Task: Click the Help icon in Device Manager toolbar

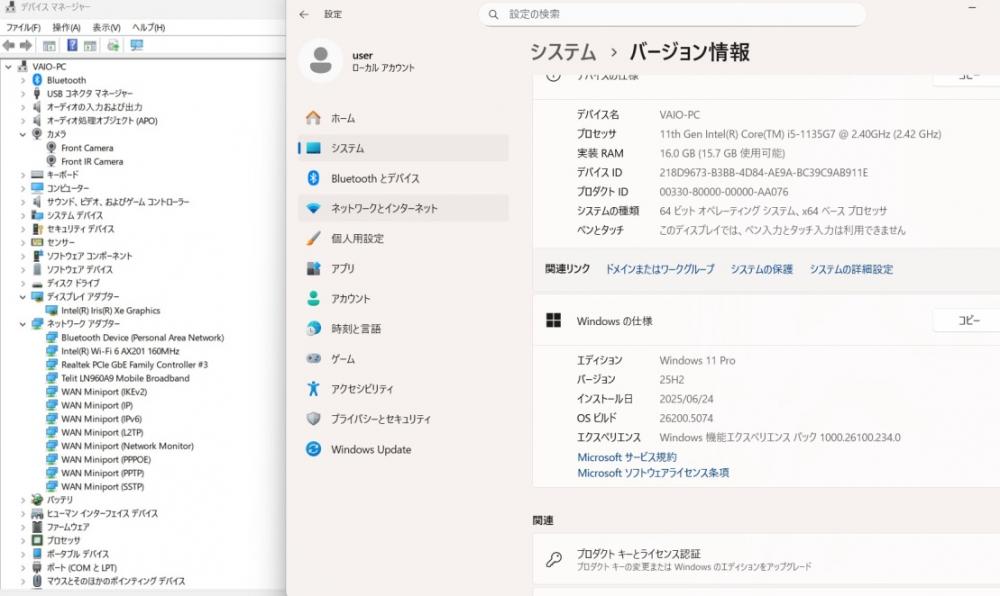Action: coord(72,45)
